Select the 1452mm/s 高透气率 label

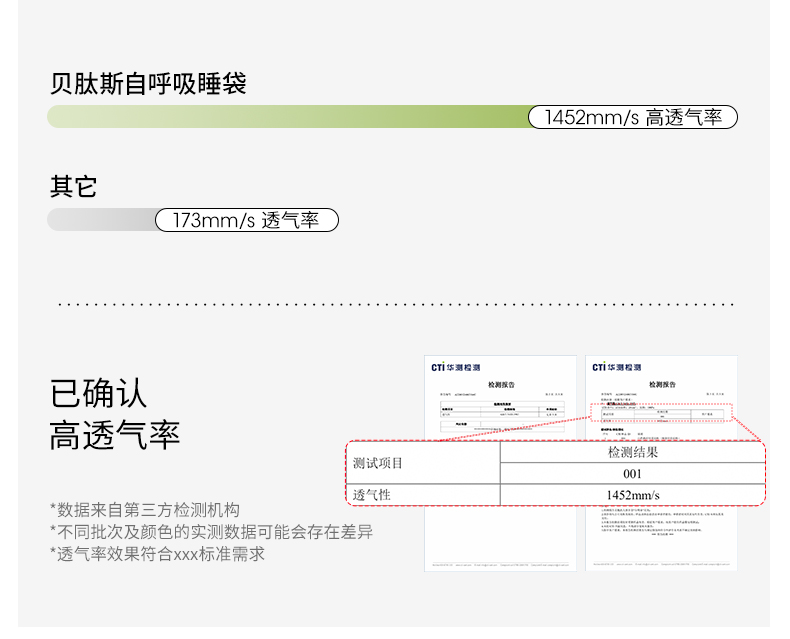[632, 117]
